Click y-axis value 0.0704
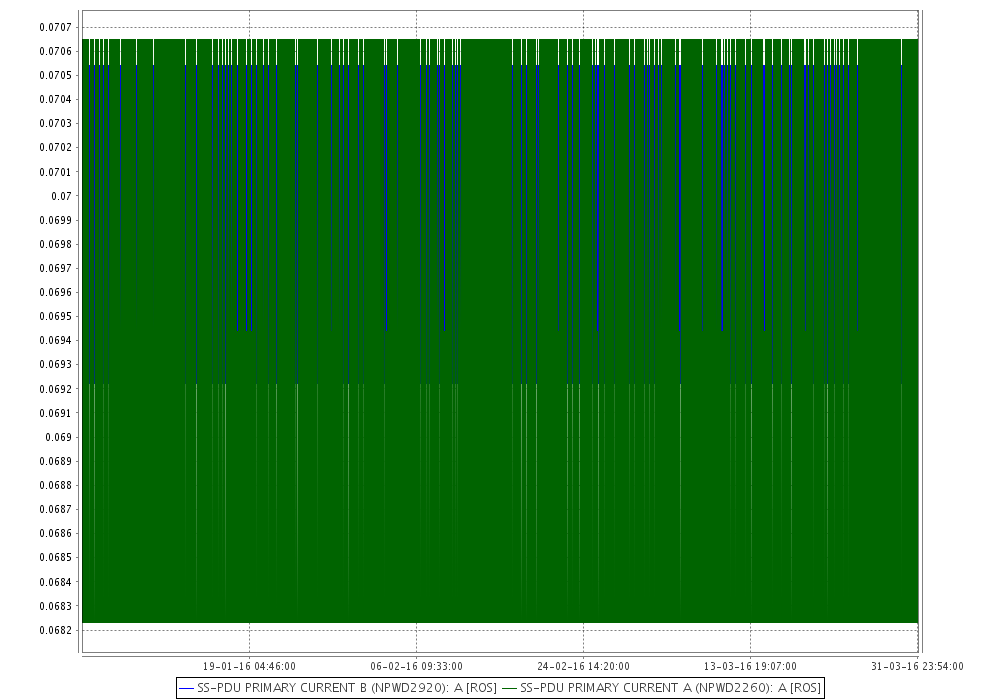Screen dimensions: 1000x700 (55, 99)
